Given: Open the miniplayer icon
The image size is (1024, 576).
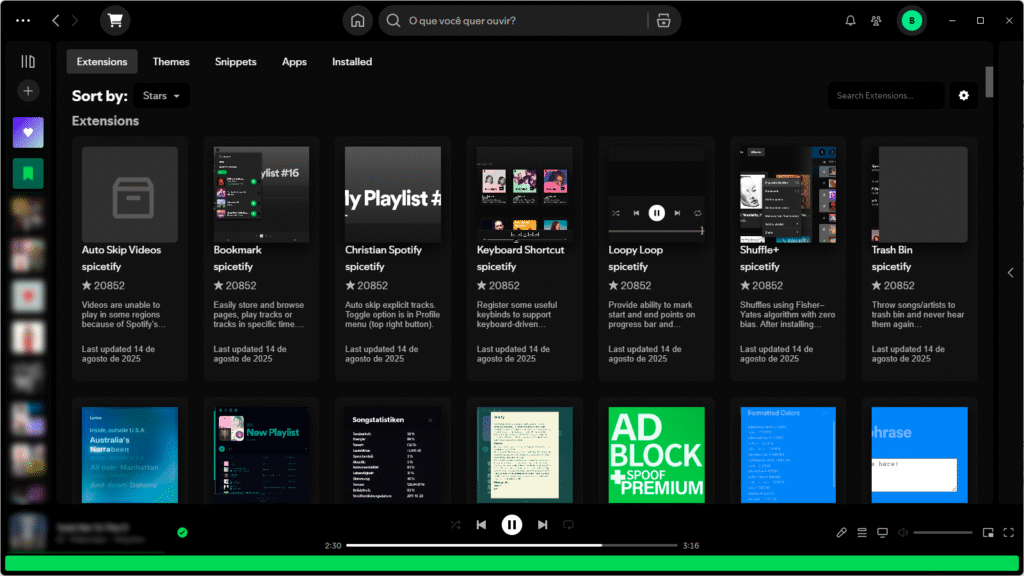Looking at the screenshot, I should coord(988,533).
